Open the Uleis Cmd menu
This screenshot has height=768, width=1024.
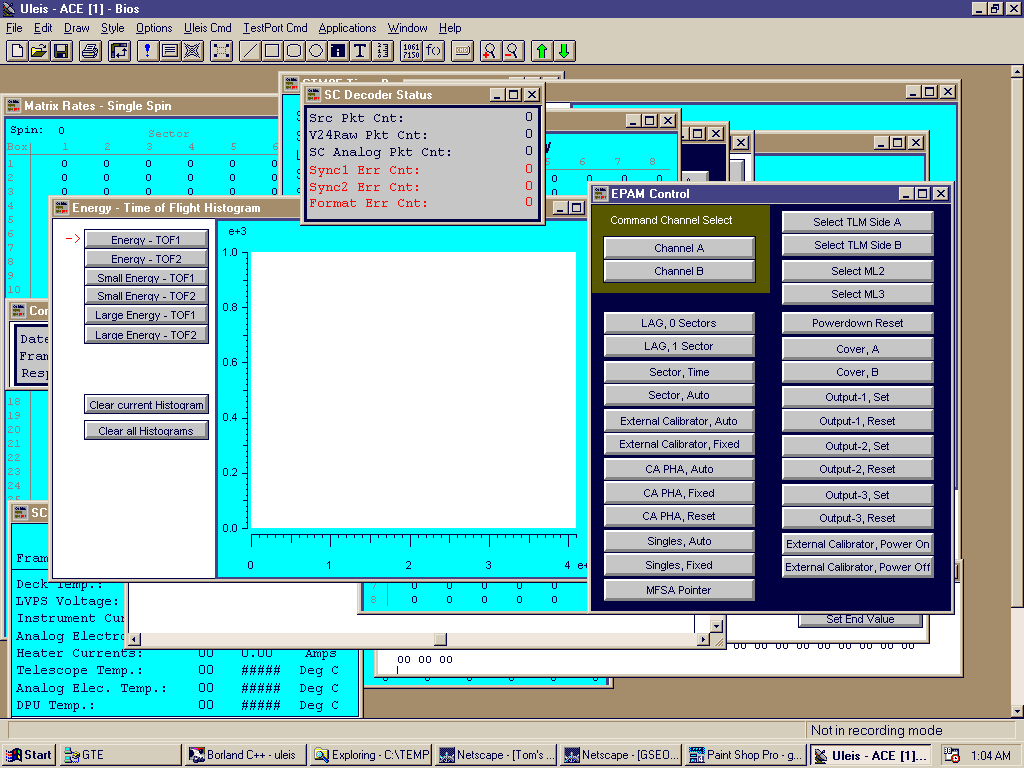click(x=208, y=28)
